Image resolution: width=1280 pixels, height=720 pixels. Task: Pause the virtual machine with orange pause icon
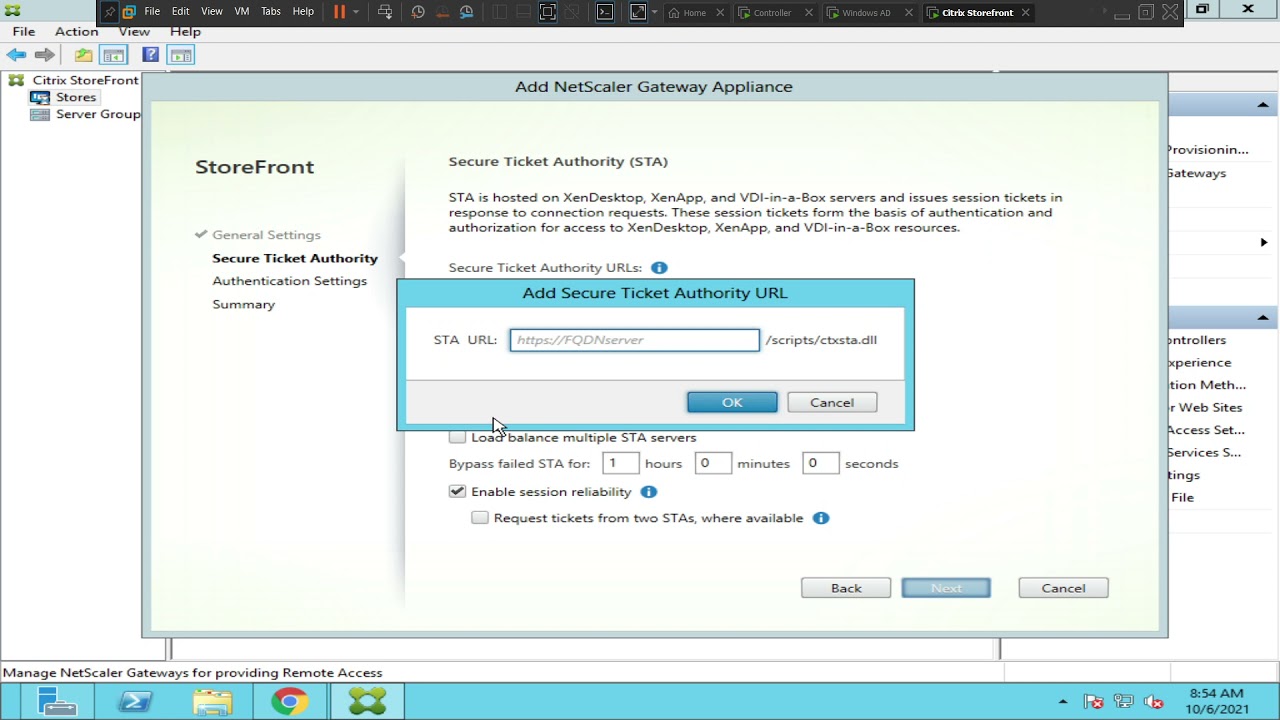coord(339,12)
